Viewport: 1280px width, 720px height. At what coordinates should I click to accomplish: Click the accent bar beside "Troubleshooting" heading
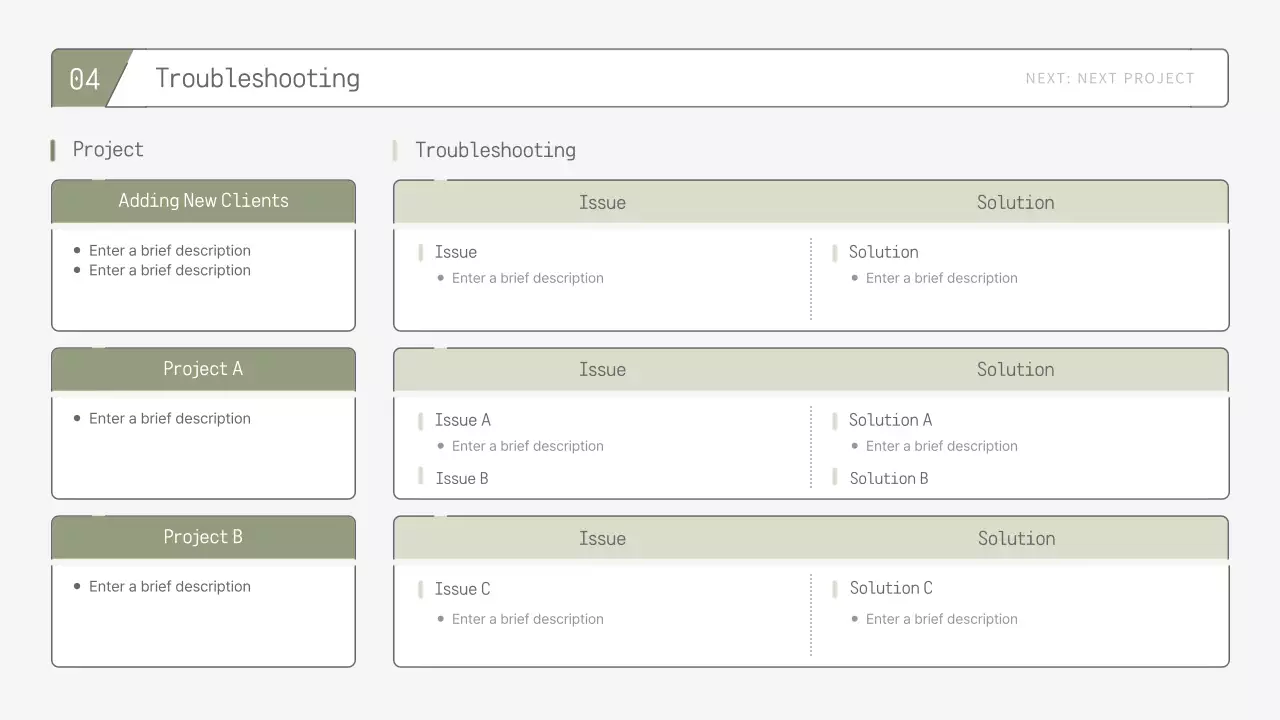coord(396,149)
